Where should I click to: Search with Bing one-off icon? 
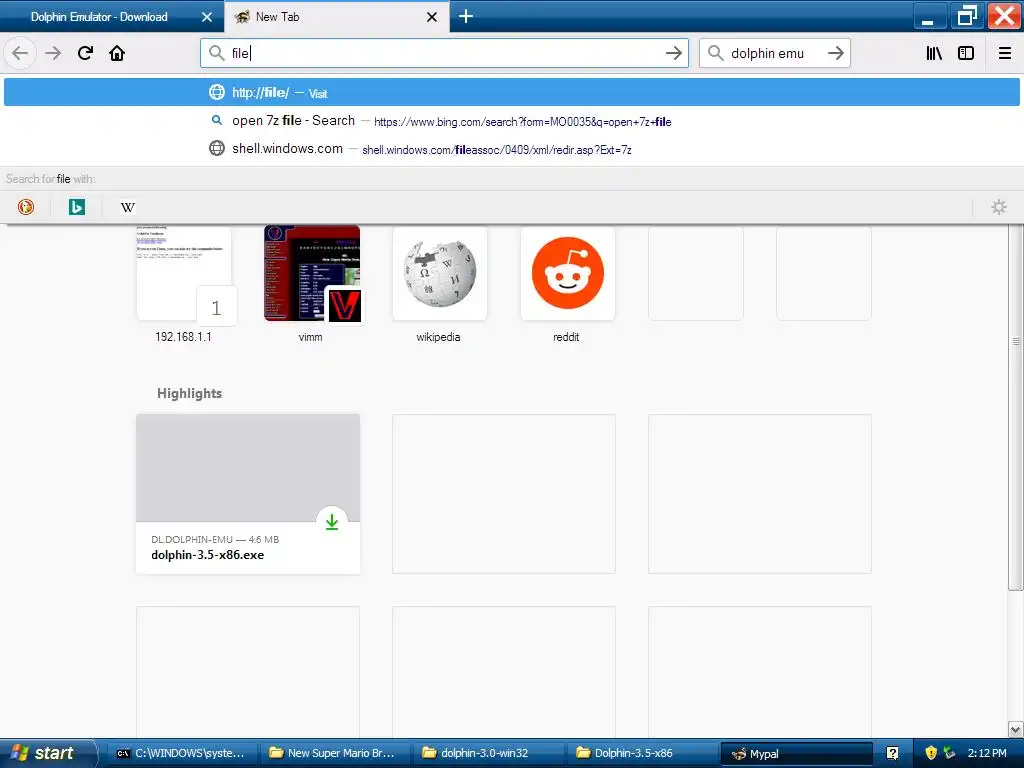(x=76, y=207)
